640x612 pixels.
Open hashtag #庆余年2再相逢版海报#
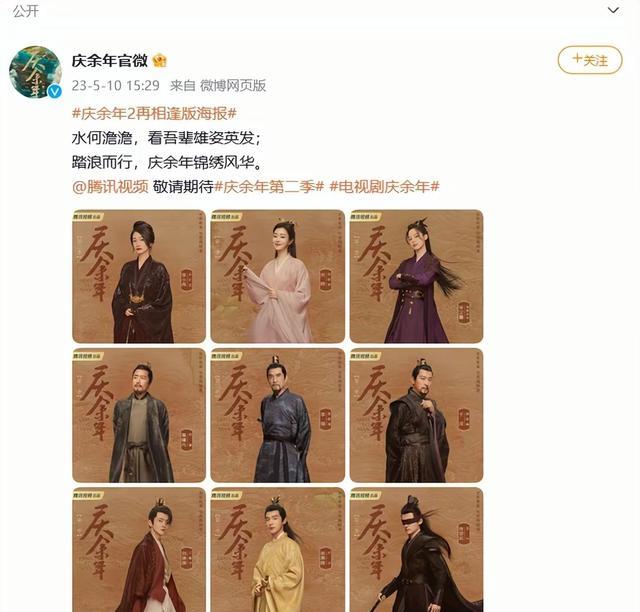click(x=154, y=113)
